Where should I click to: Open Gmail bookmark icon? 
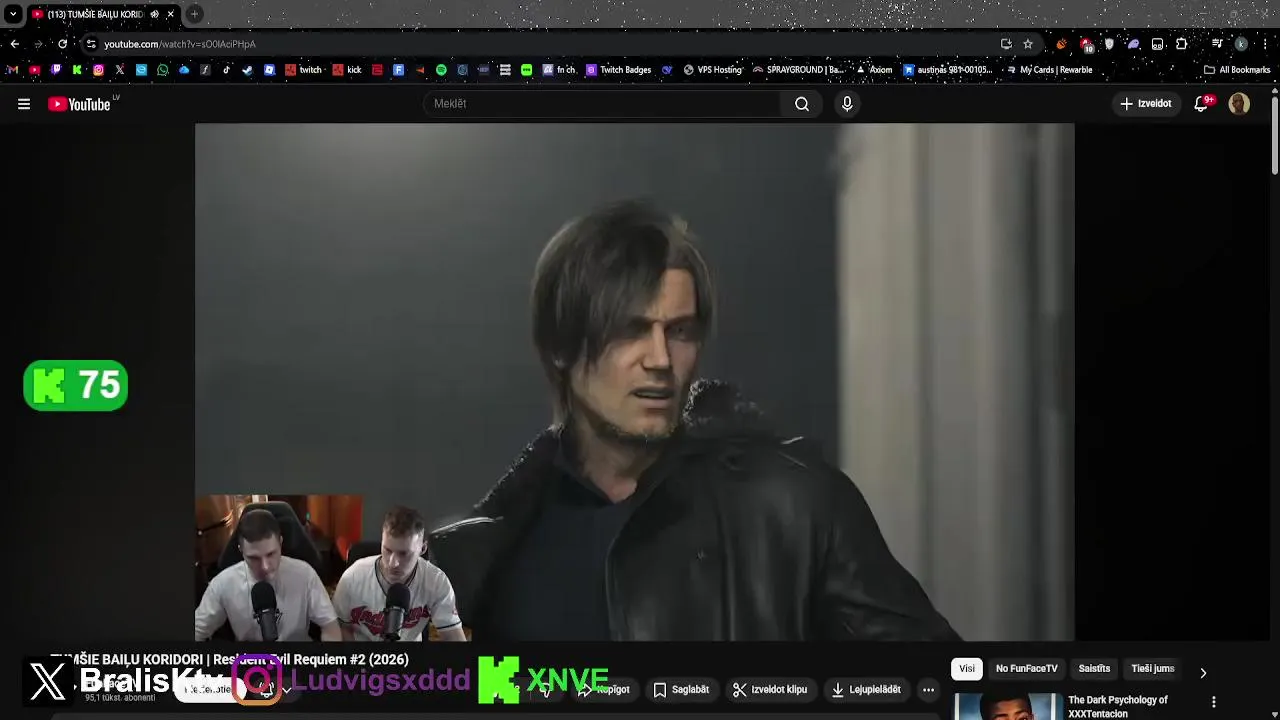click(12, 70)
